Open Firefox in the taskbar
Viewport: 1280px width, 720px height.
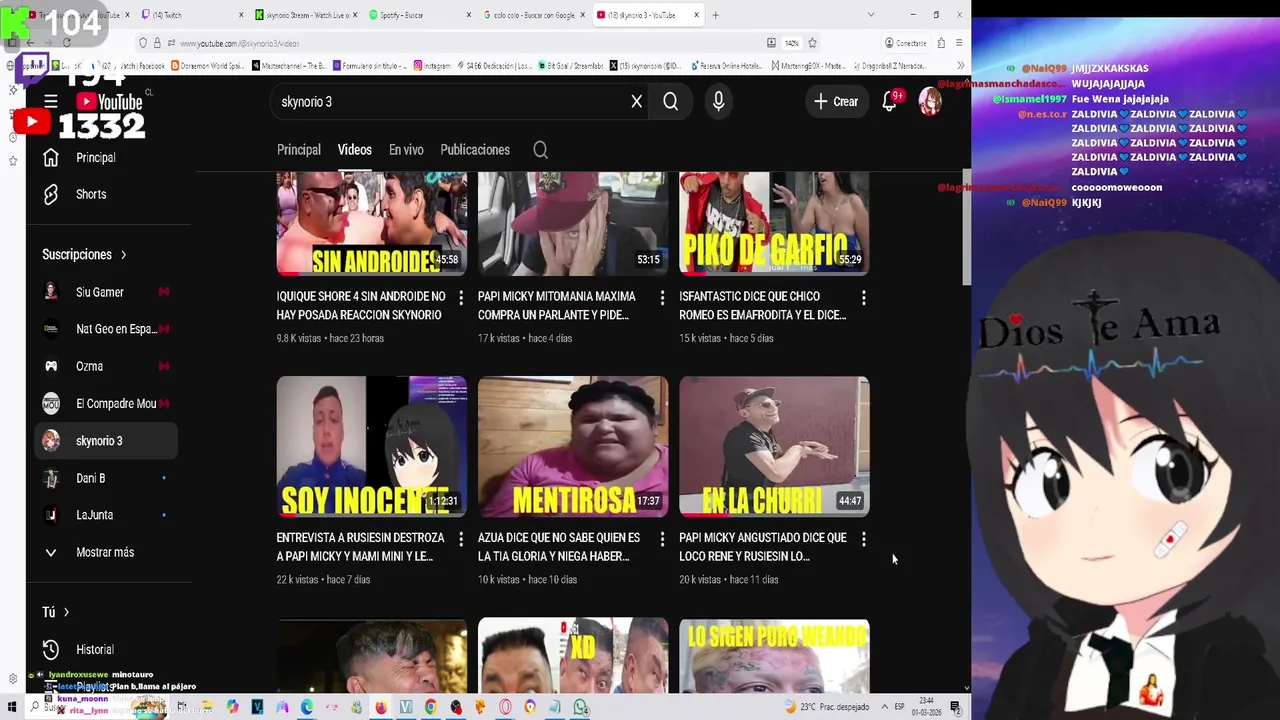pyautogui.click(x=381, y=707)
